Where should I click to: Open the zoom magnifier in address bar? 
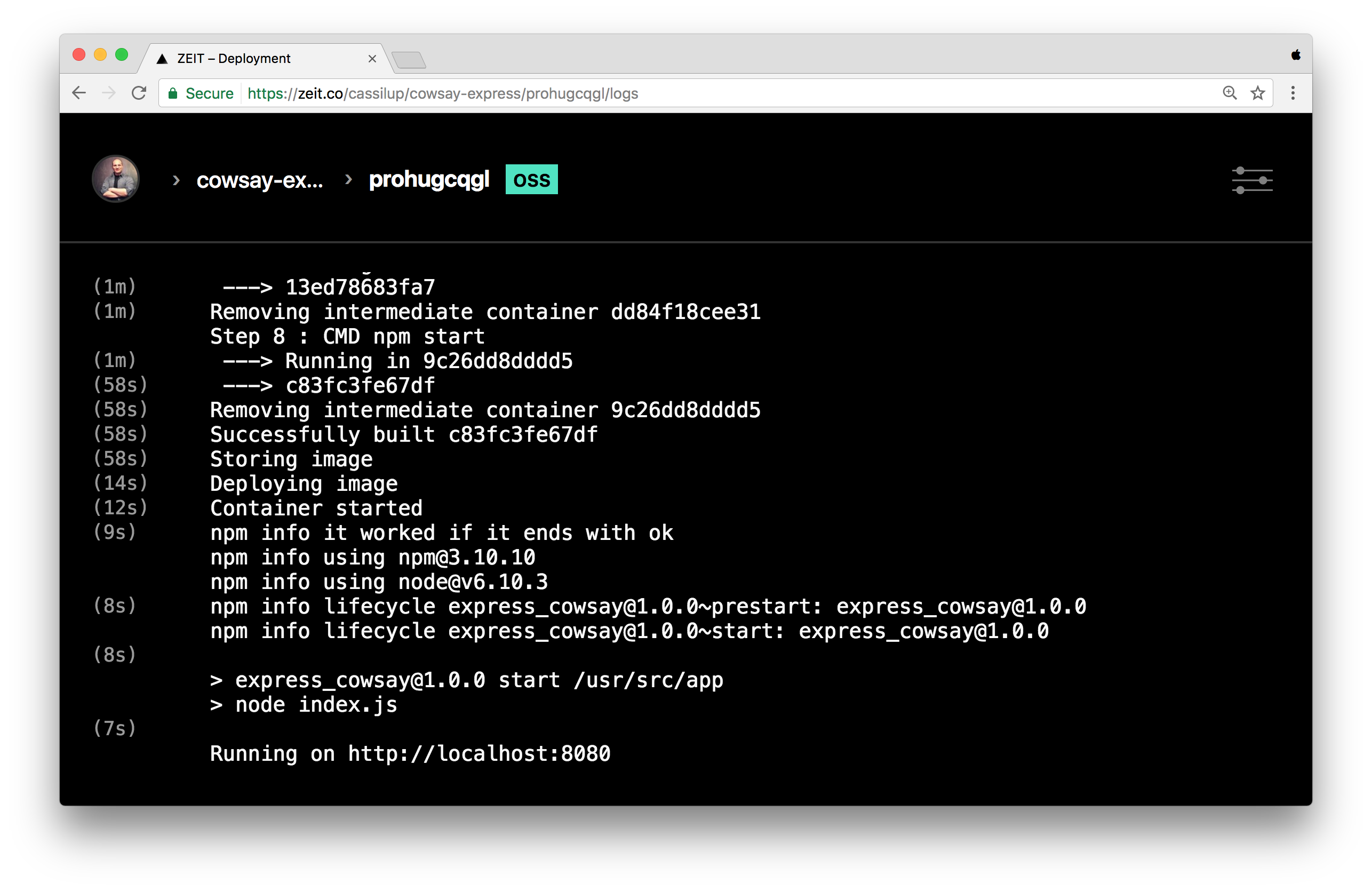1229,93
